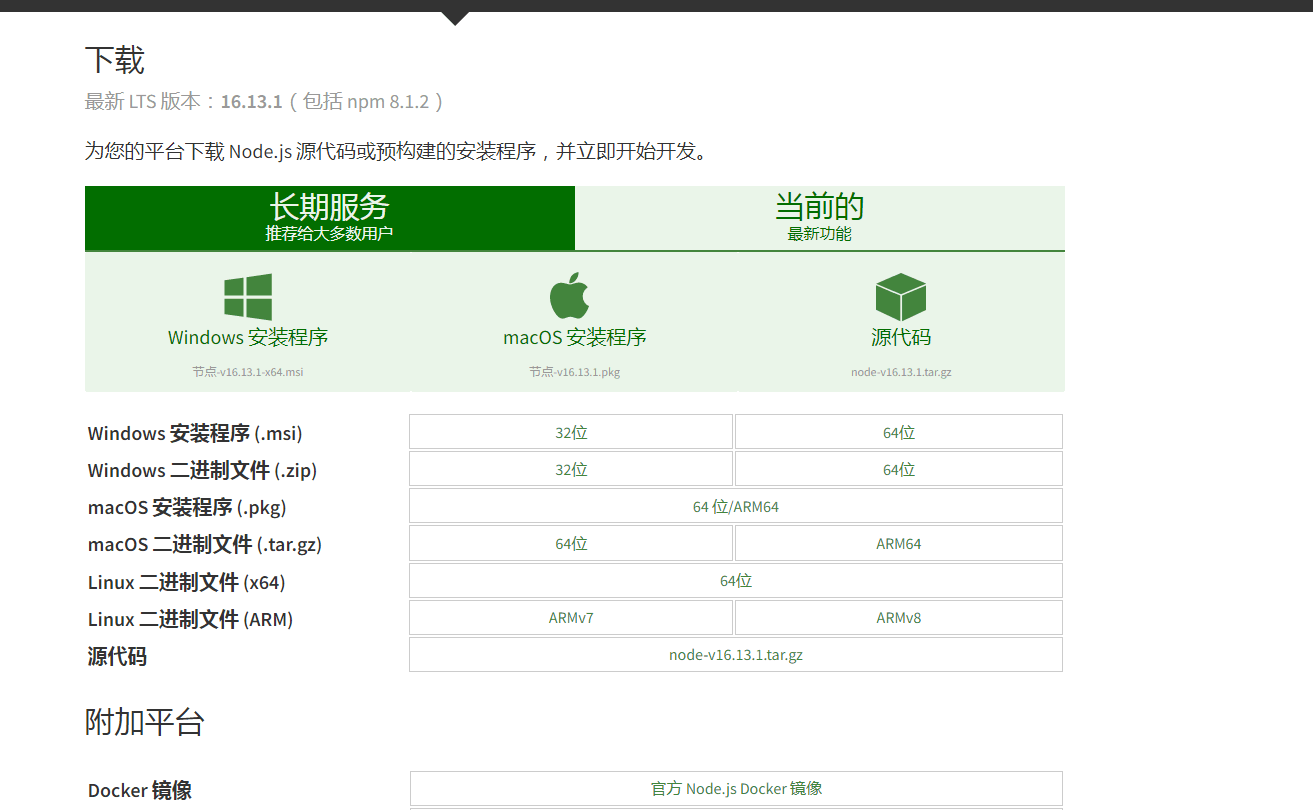Click the 源代码 row label in the table
The height and width of the screenshot is (810, 1313).
coord(117,656)
